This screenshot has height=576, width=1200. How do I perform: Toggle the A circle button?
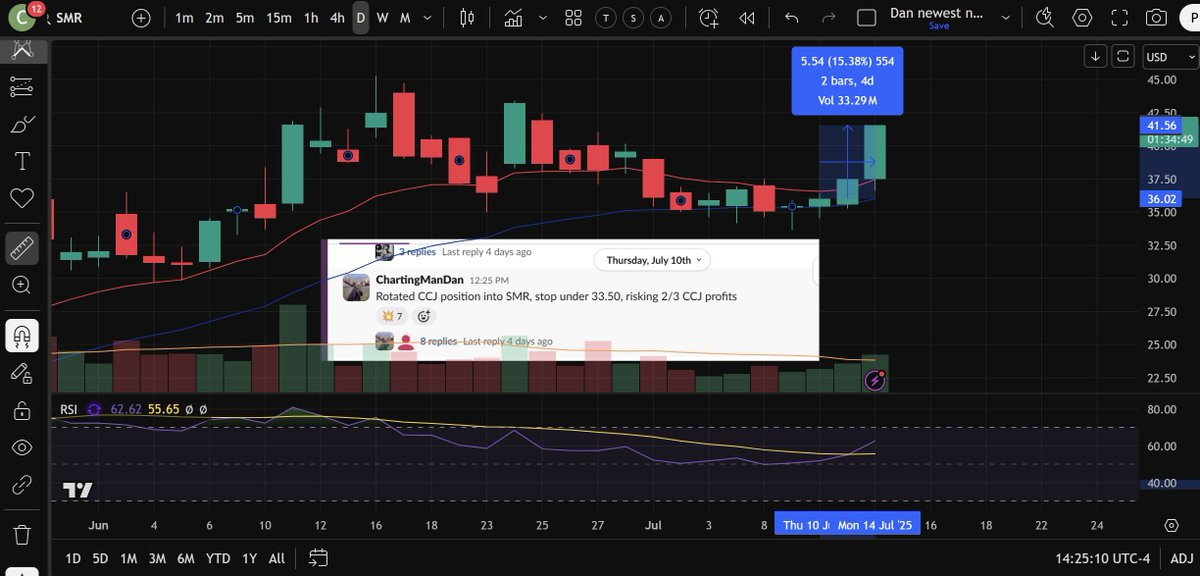[x=661, y=18]
